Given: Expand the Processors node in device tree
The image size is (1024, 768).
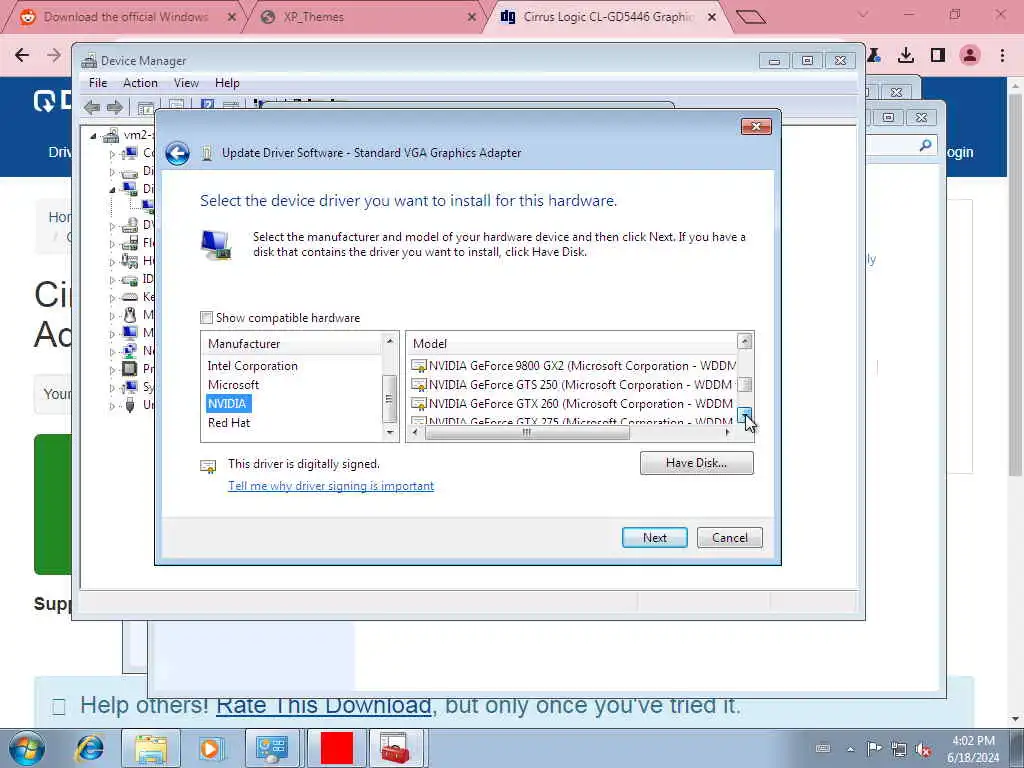Looking at the screenshot, I should 112,370.
